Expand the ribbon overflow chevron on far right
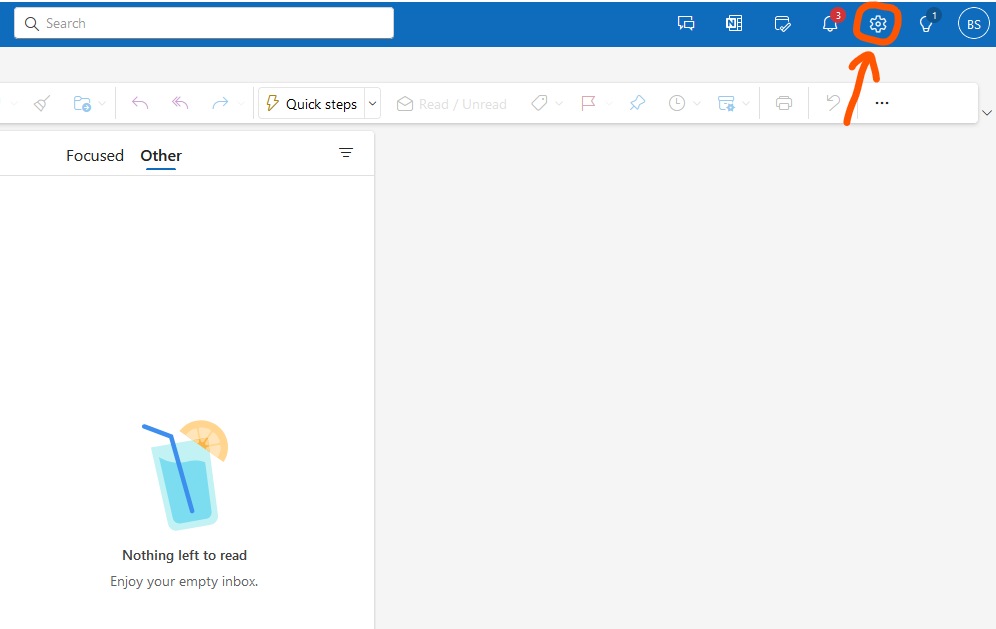996x629 pixels. [x=987, y=112]
